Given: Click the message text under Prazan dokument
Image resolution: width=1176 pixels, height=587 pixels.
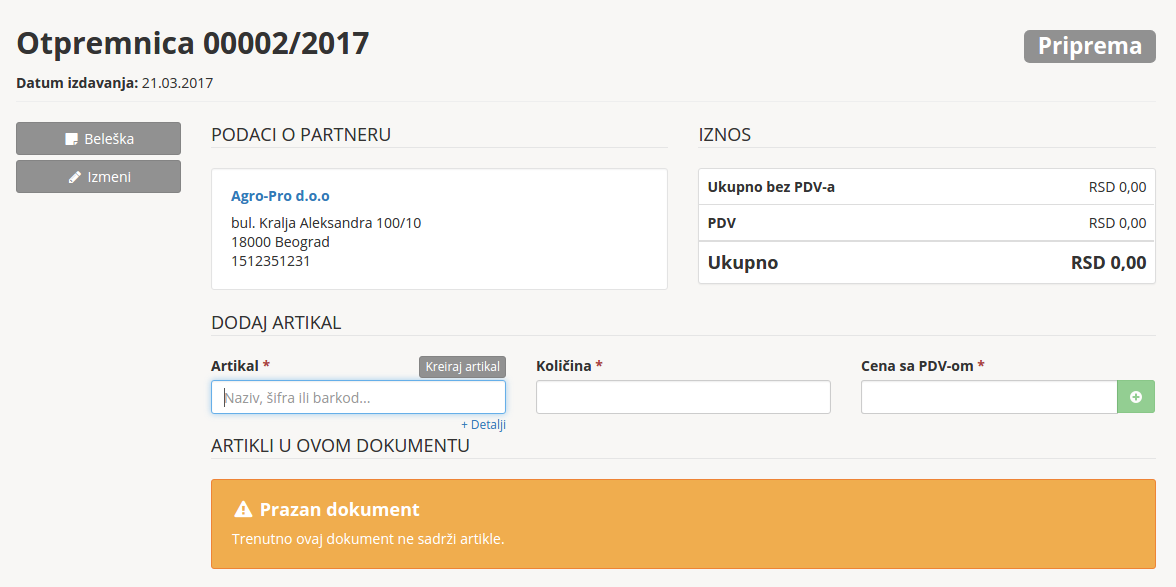Looking at the screenshot, I should tap(368, 539).
